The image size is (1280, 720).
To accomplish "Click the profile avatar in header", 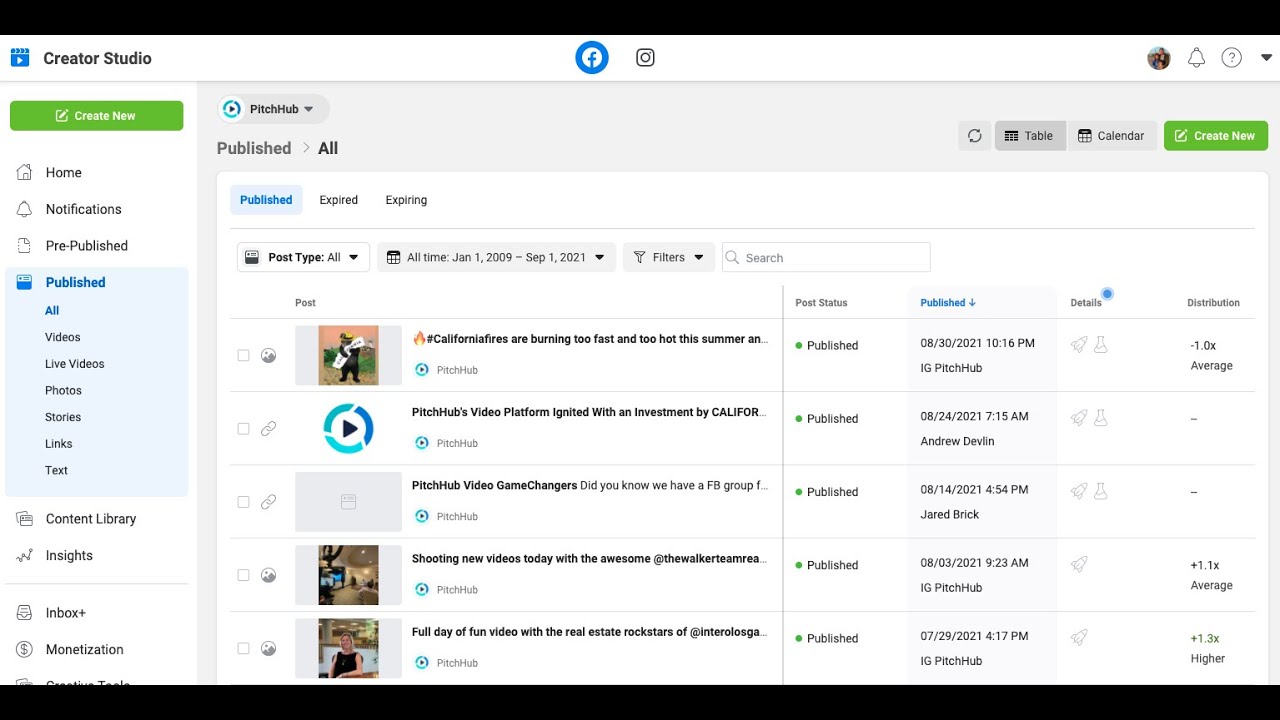I will coord(1159,58).
